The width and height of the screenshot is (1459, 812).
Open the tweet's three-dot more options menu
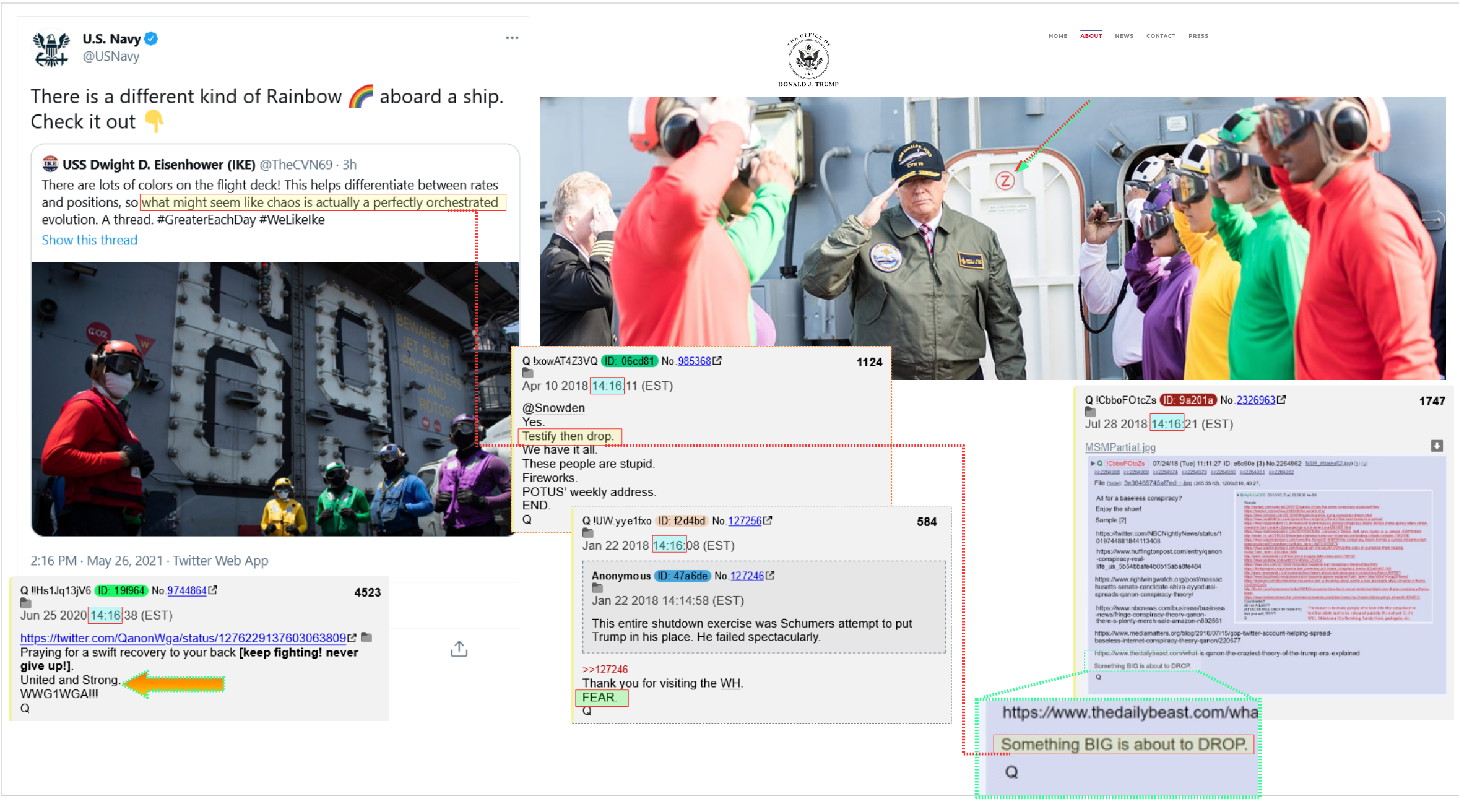tap(512, 38)
